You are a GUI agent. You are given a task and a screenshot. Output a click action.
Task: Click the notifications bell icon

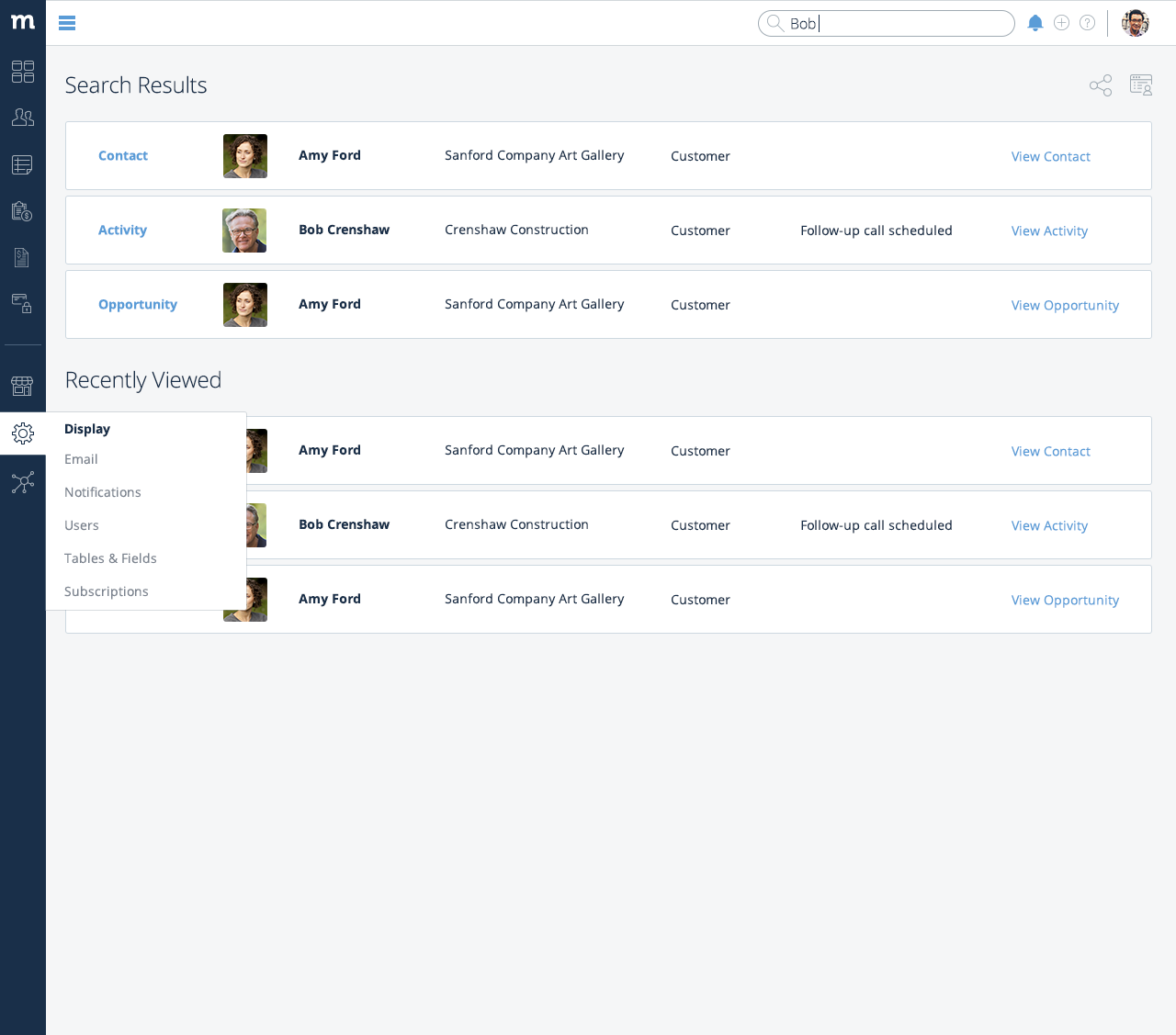1035,23
